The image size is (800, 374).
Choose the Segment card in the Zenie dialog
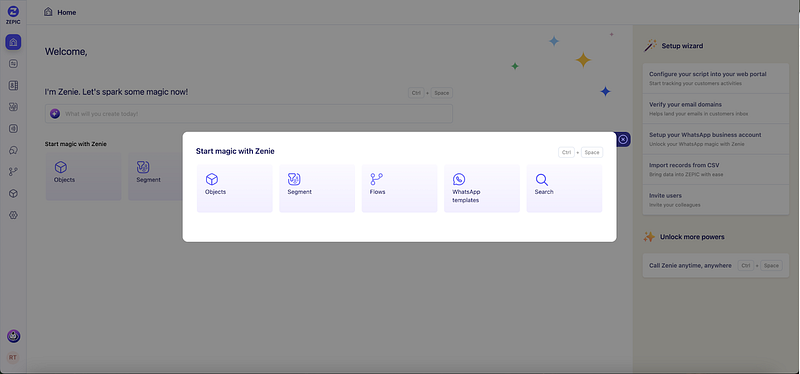coord(317,188)
